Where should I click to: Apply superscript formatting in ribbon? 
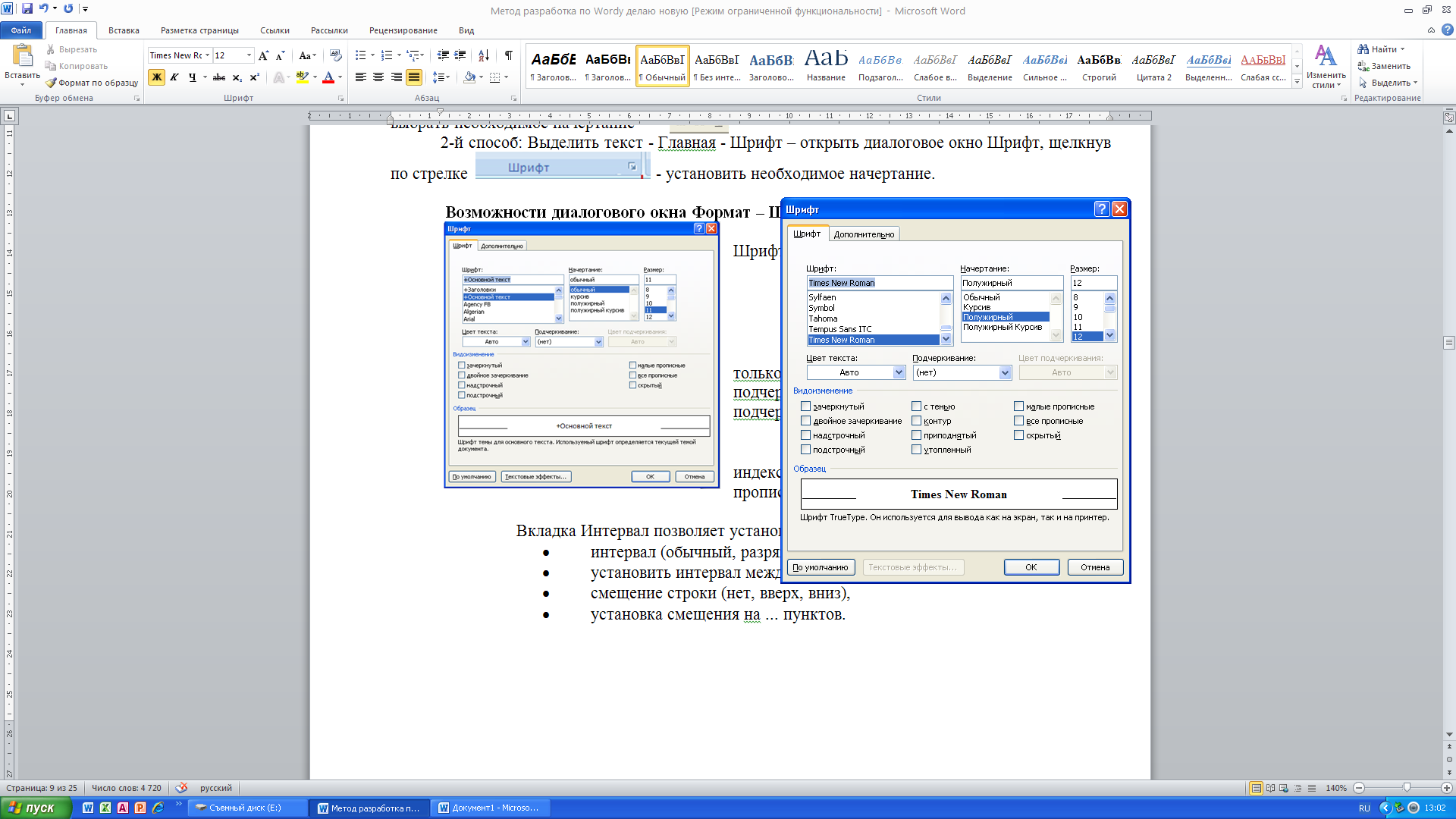255,77
